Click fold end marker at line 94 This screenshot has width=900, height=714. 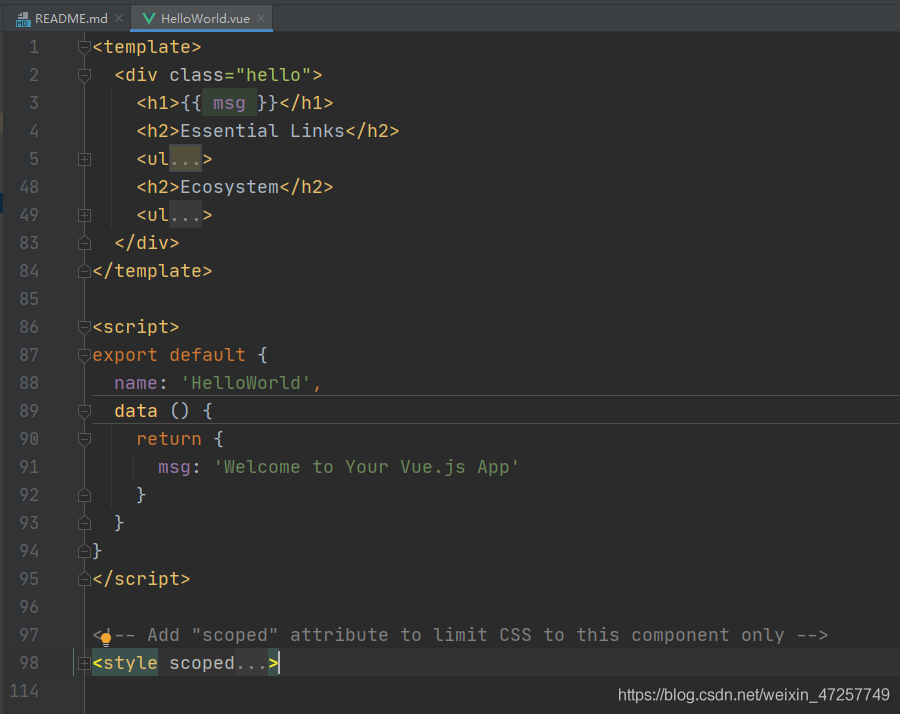[84, 551]
